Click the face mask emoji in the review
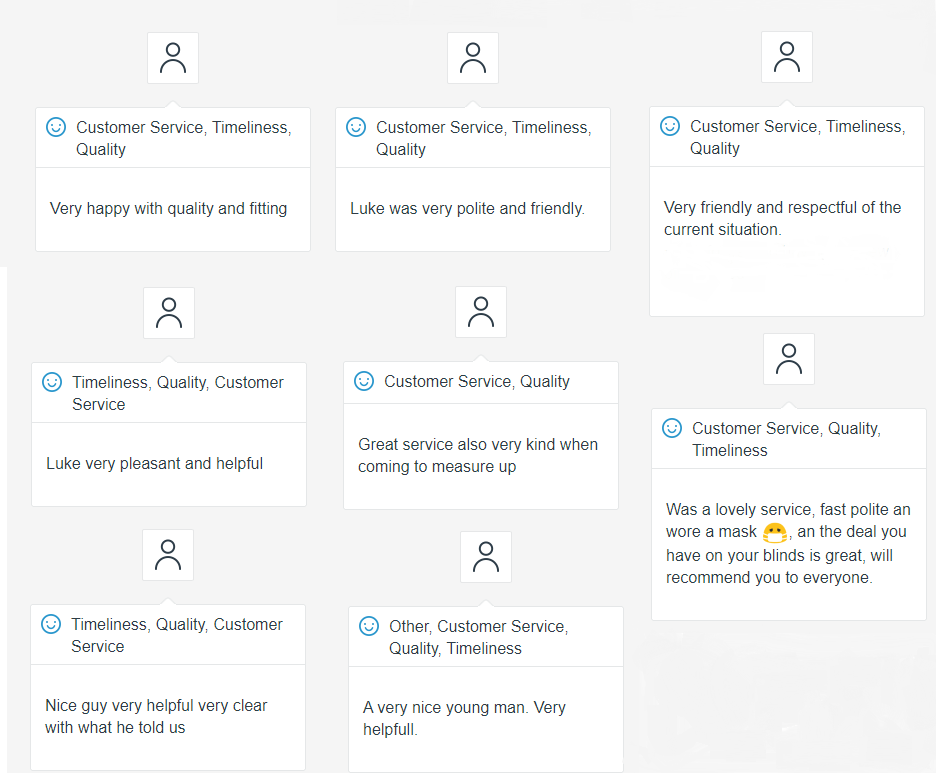Image resolution: width=936 pixels, height=773 pixels. point(774,533)
